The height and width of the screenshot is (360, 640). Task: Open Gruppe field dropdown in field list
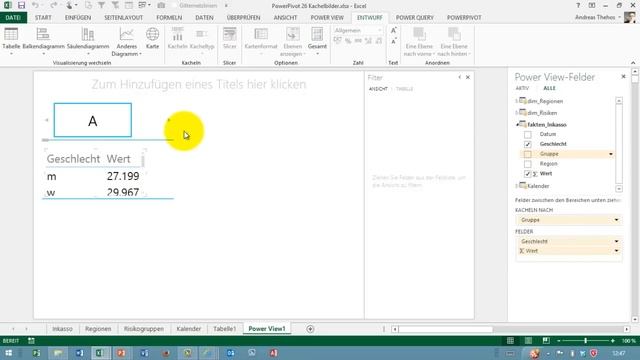pos(611,154)
